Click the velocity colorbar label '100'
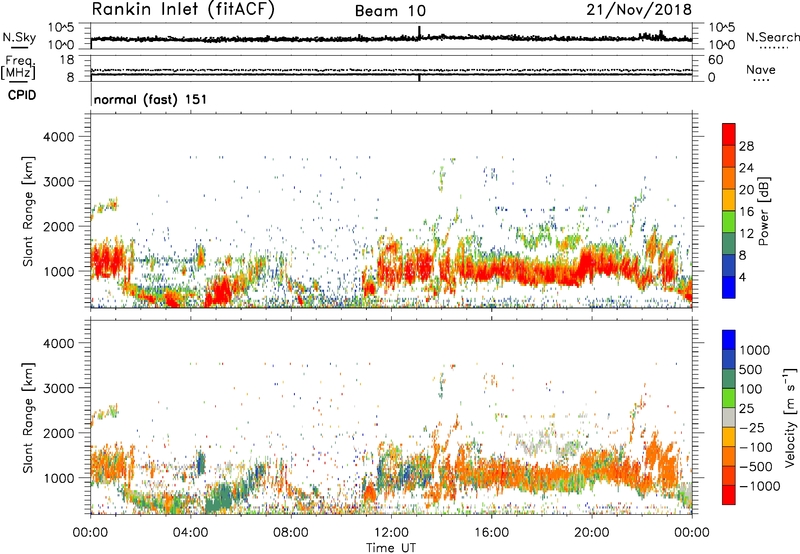The width and height of the screenshot is (800, 554). [x=751, y=389]
